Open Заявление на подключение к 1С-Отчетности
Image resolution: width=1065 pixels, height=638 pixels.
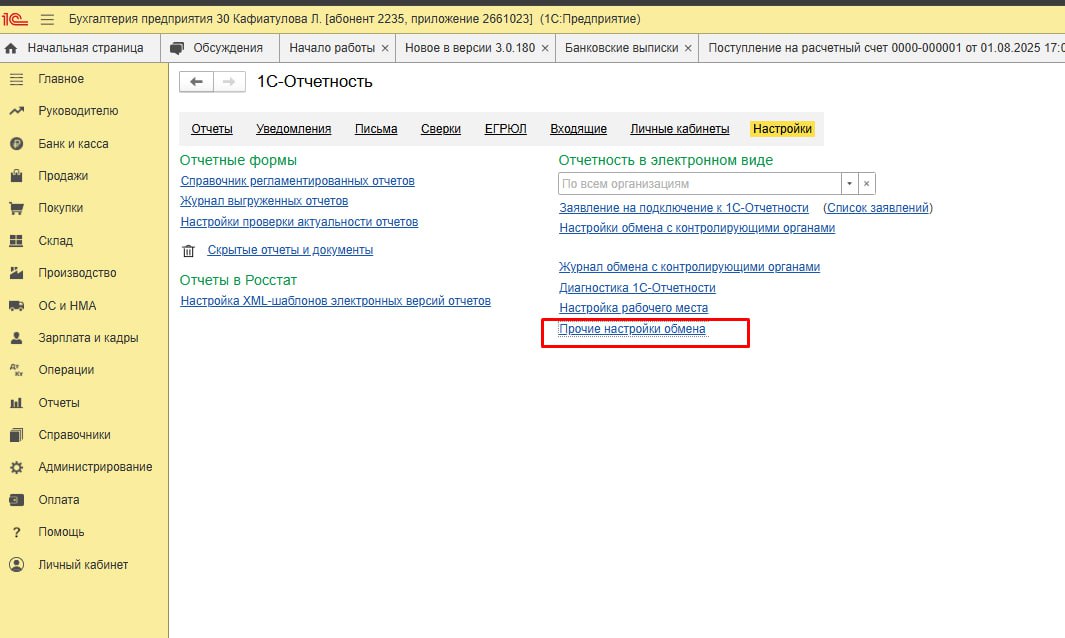[684, 208]
